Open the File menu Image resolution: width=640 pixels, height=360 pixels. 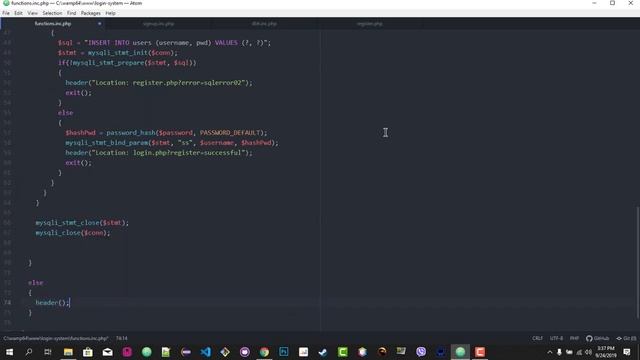click(x=6, y=13)
